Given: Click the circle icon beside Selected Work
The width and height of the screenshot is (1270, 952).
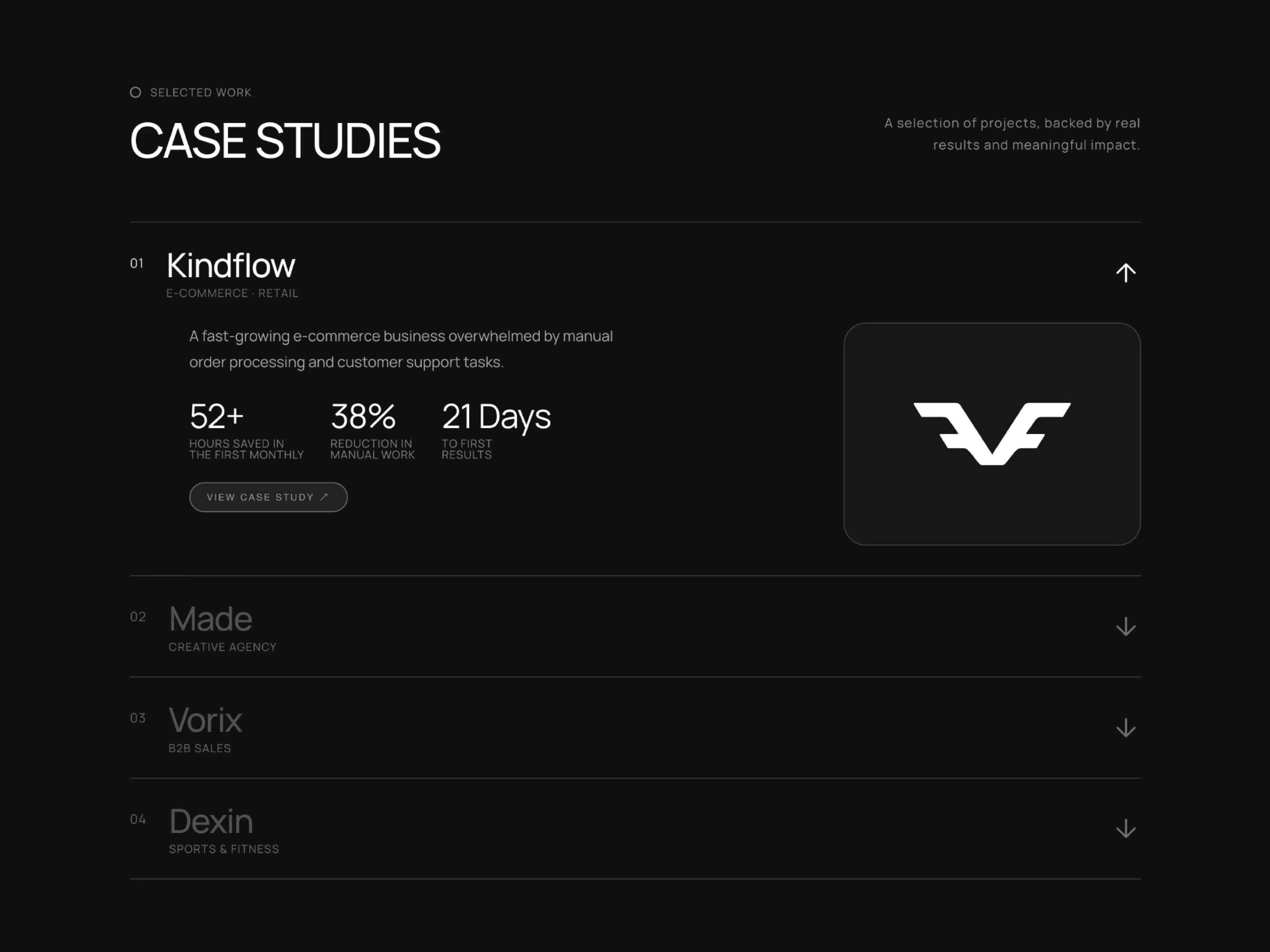Looking at the screenshot, I should [135, 92].
